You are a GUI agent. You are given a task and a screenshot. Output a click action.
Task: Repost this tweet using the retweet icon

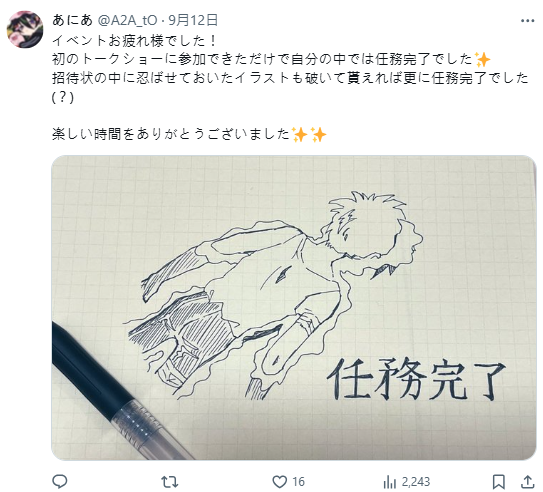[x=170, y=481]
